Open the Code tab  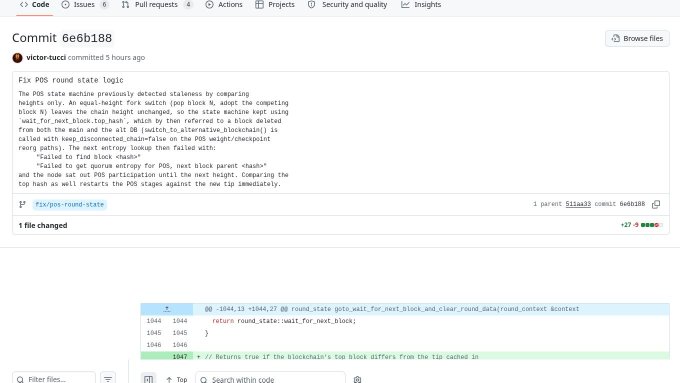click(x=35, y=5)
